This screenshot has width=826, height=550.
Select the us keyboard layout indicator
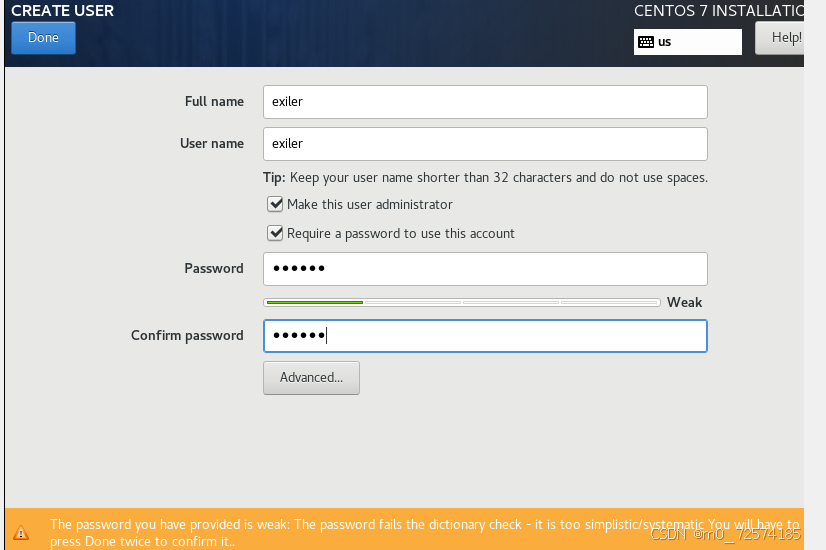coord(687,42)
